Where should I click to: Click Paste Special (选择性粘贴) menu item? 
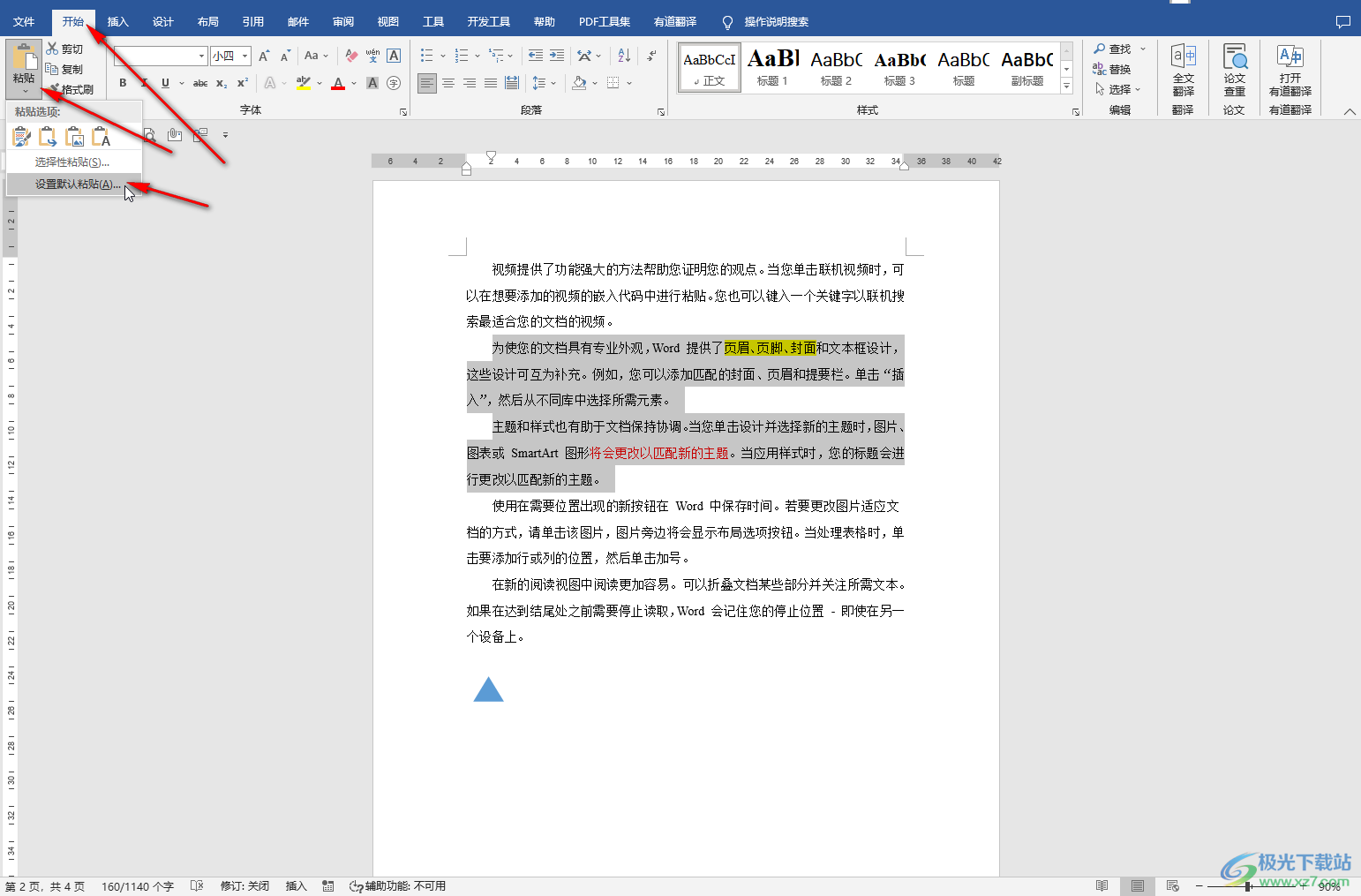[x=74, y=162]
